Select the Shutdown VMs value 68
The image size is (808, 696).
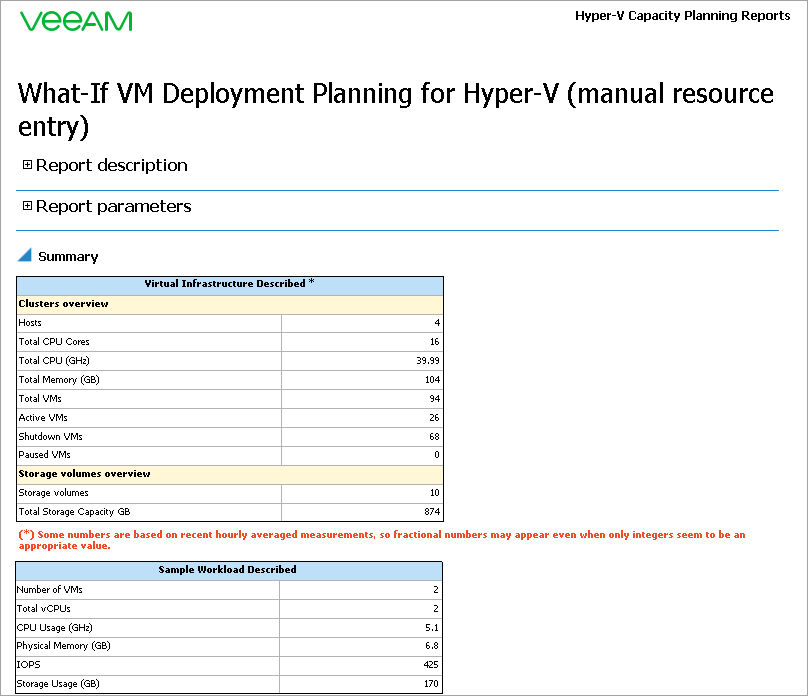(435, 437)
